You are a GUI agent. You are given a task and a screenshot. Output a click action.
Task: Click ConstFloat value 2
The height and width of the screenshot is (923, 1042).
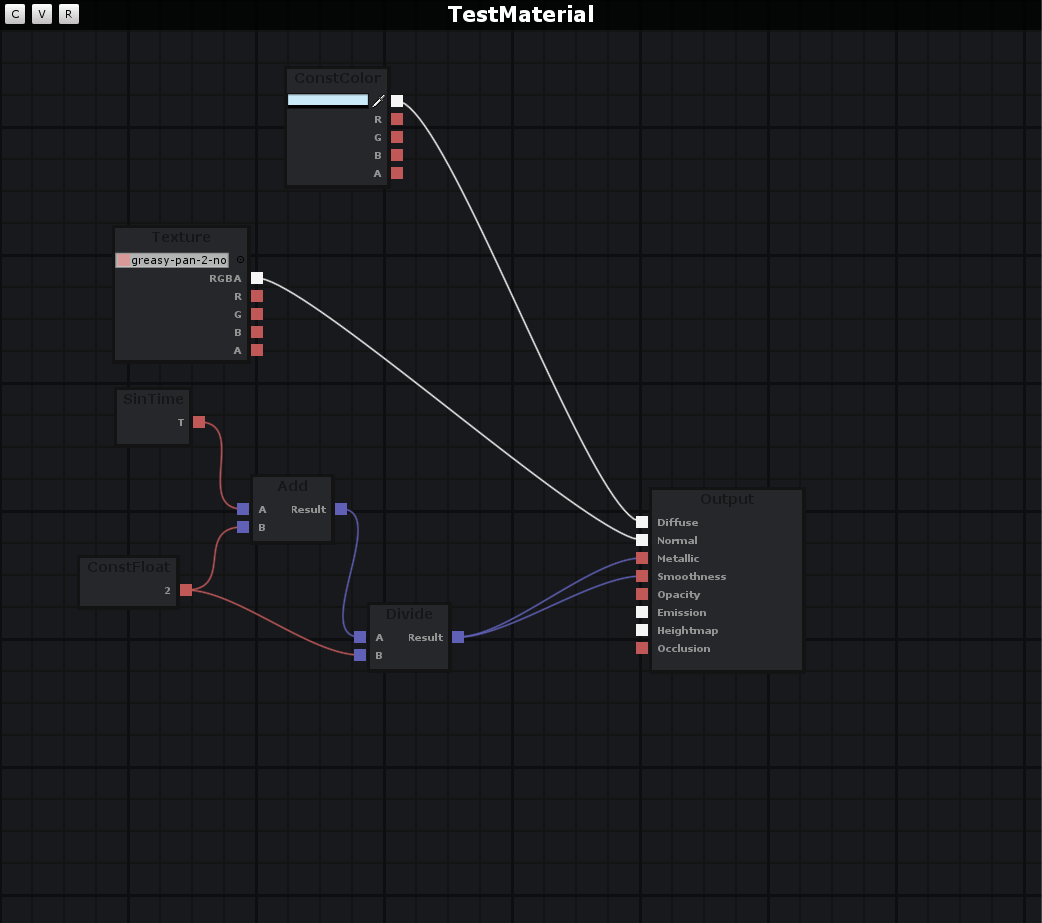167,590
